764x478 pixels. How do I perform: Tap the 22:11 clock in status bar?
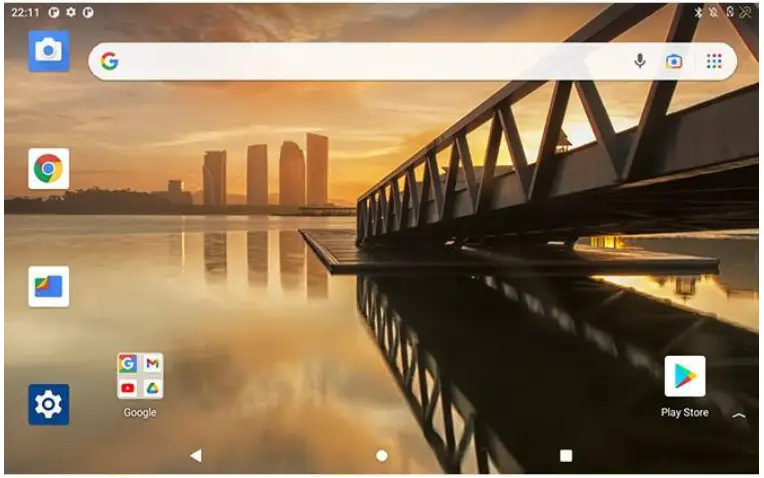coord(25,13)
